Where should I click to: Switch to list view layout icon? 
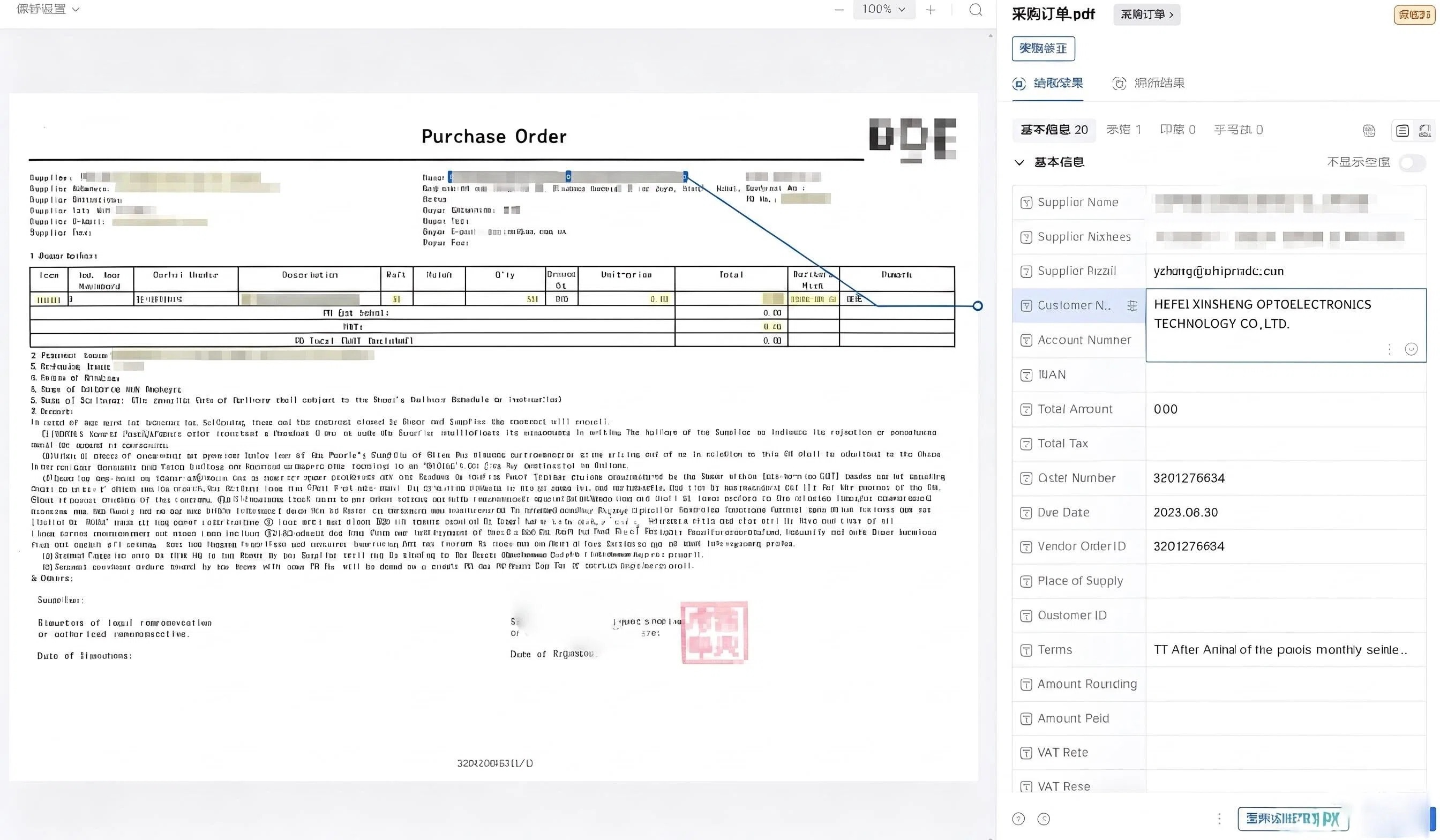point(1402,131)
